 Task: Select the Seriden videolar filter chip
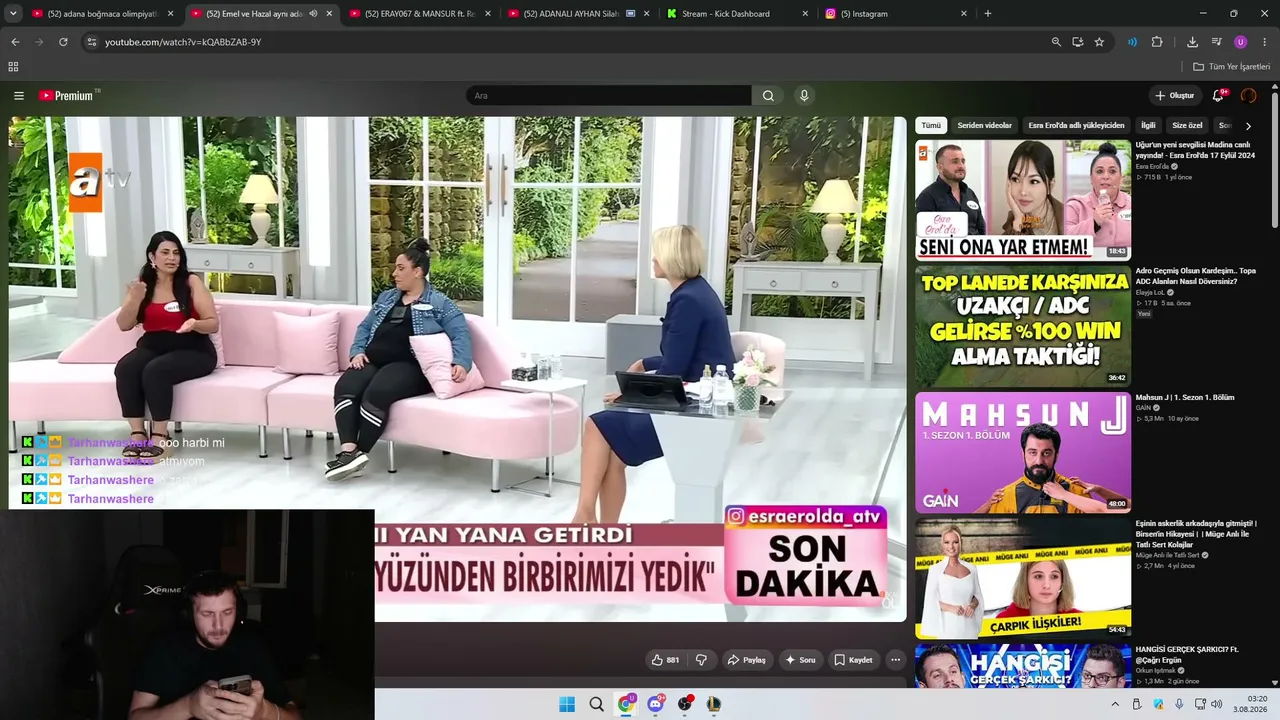click(985, 126)
